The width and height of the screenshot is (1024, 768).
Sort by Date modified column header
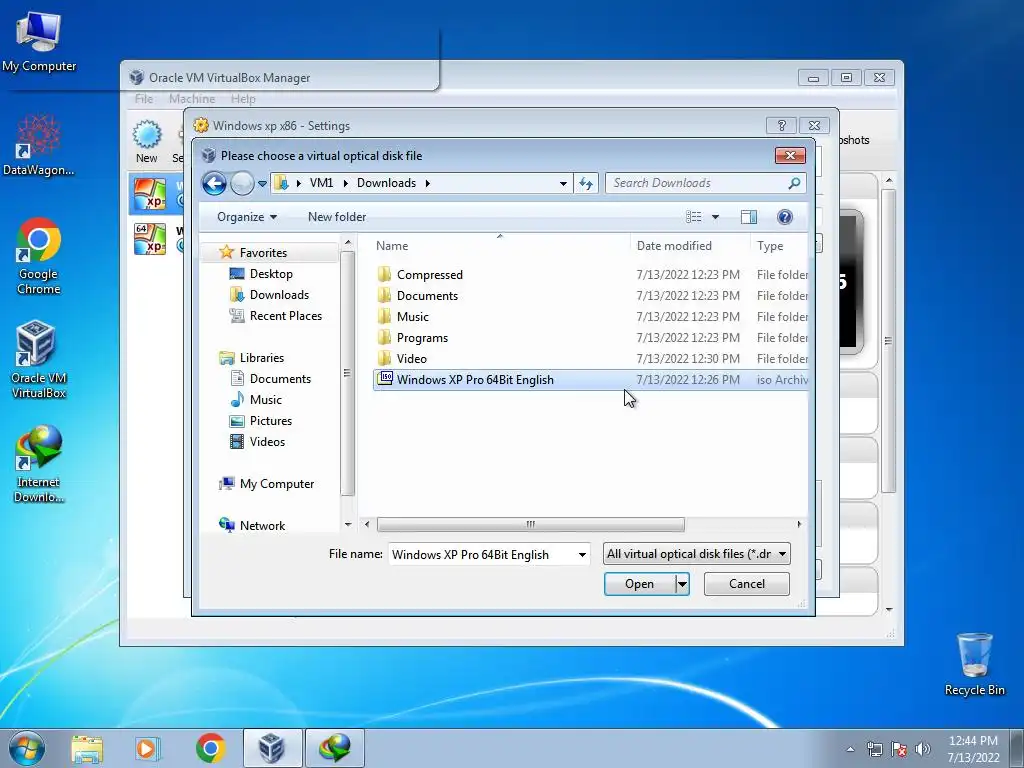[x=674, y=246]
